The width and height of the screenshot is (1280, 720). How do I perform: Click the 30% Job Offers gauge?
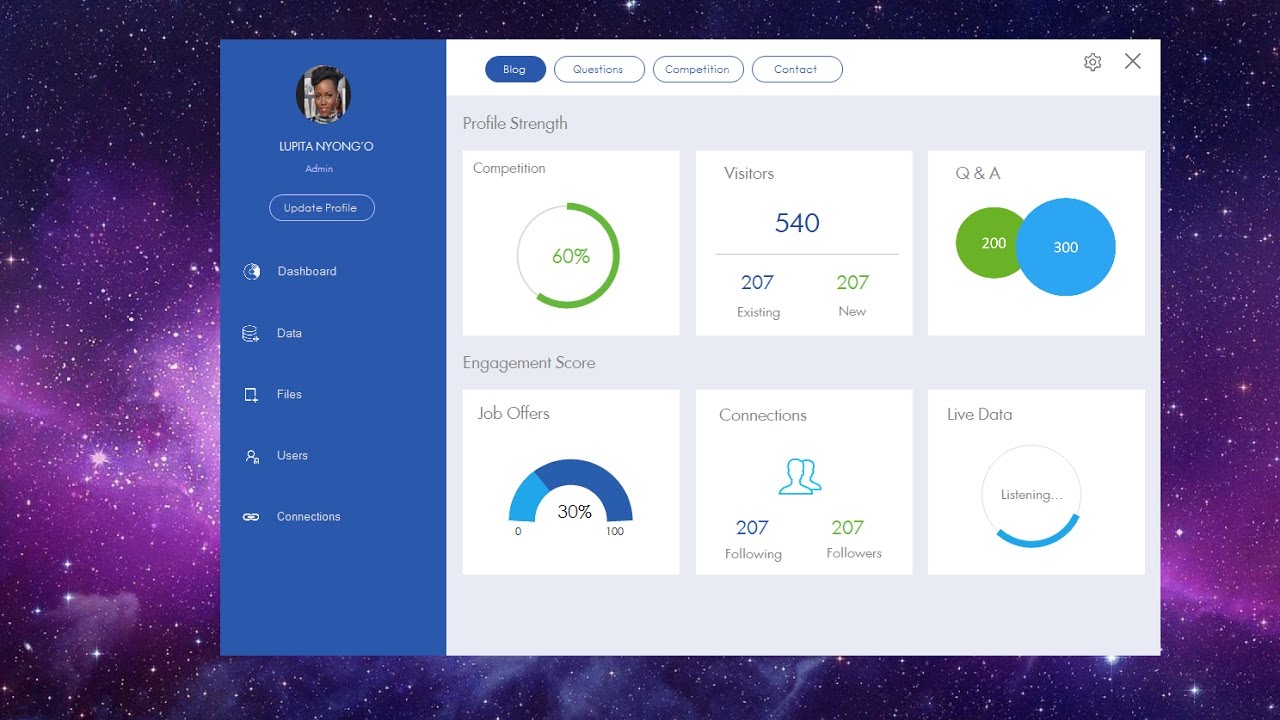[x=571, y=491]
